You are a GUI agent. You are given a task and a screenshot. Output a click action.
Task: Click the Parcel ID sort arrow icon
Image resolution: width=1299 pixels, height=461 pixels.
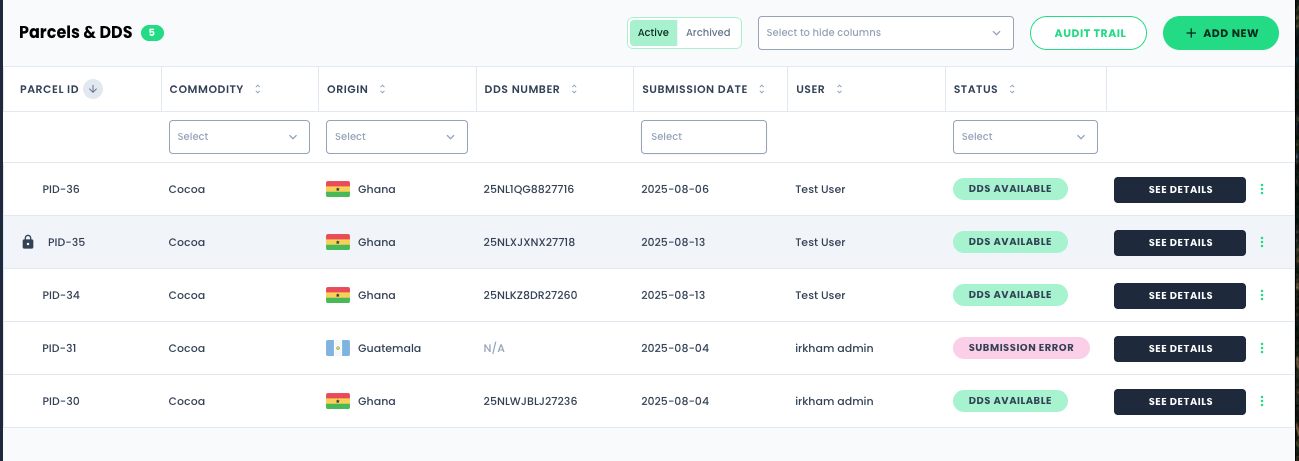coord(93,89)
